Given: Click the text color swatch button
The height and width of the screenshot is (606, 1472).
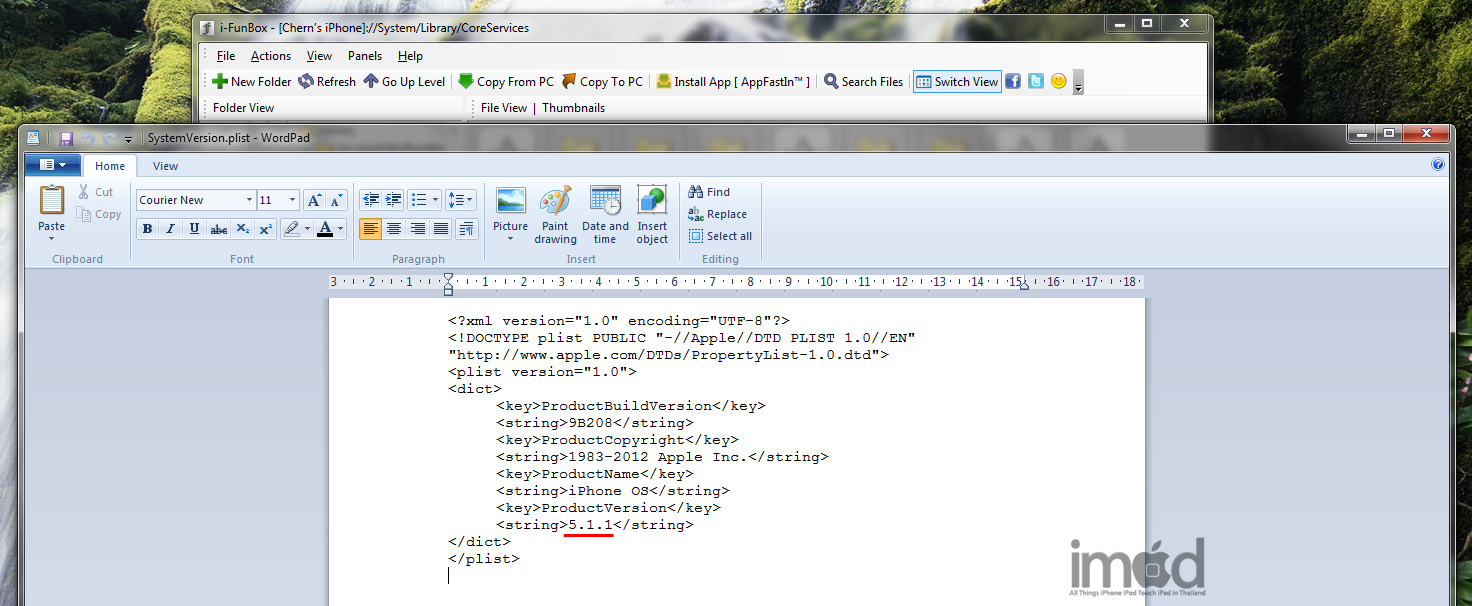Looking at the screenshot, I should click(x=324, y=229).
